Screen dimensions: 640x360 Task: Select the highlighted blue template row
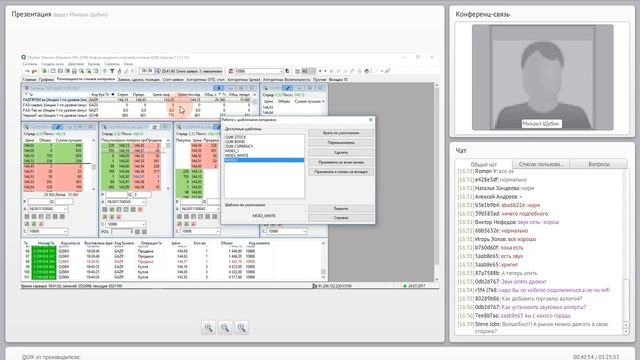click(x=264, y=160)
